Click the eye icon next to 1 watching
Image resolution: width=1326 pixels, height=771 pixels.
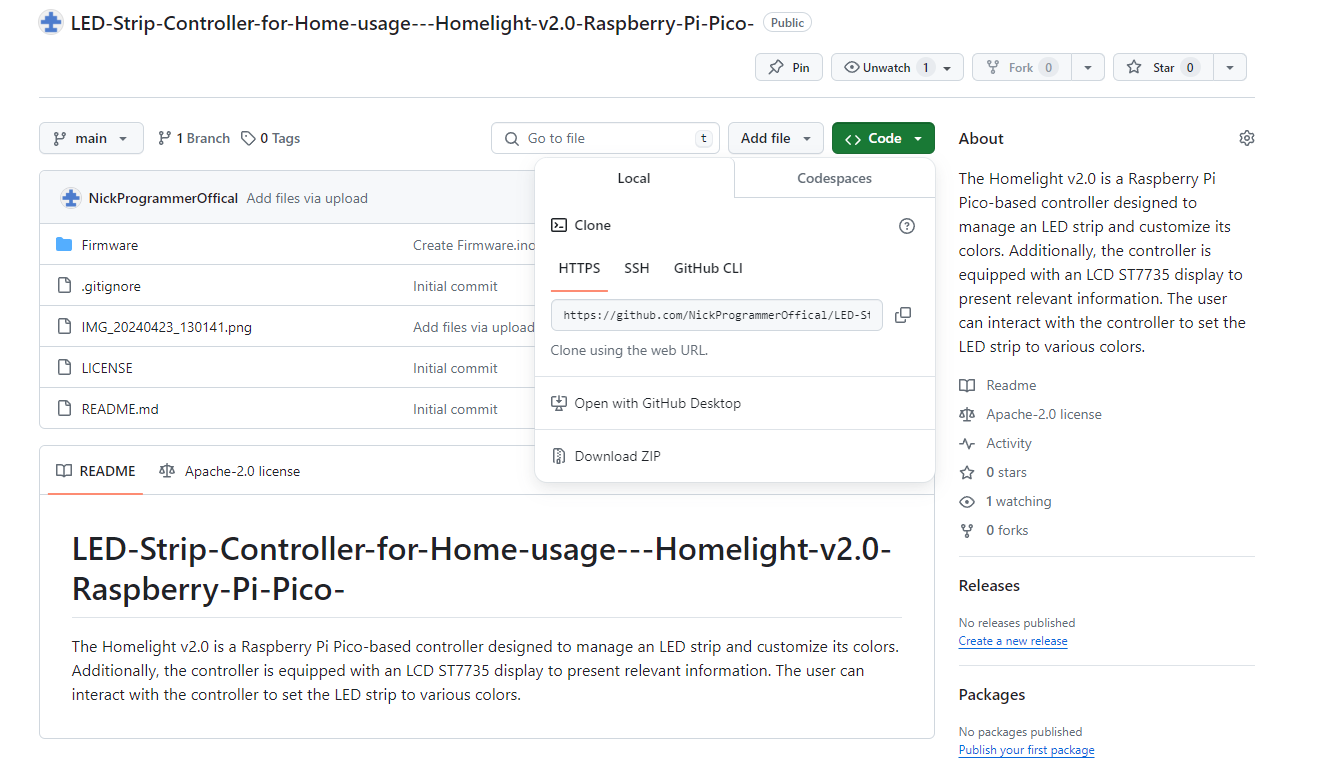[967, 501]
